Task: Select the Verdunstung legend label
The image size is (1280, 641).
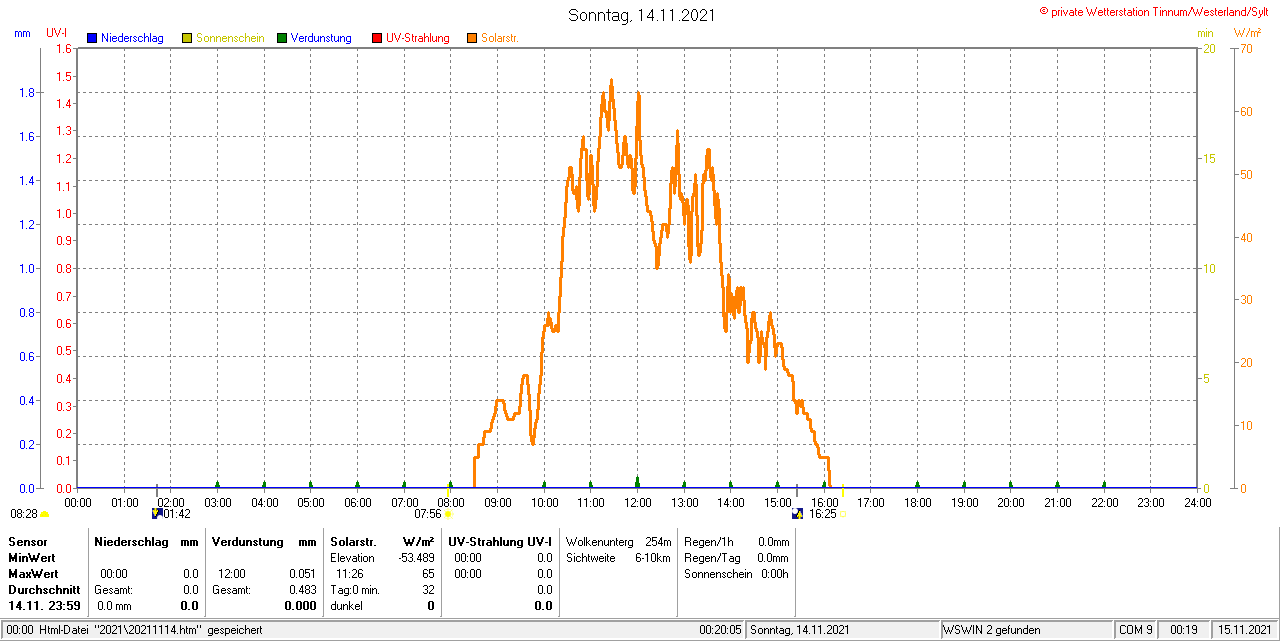Action: click(321, 38)
